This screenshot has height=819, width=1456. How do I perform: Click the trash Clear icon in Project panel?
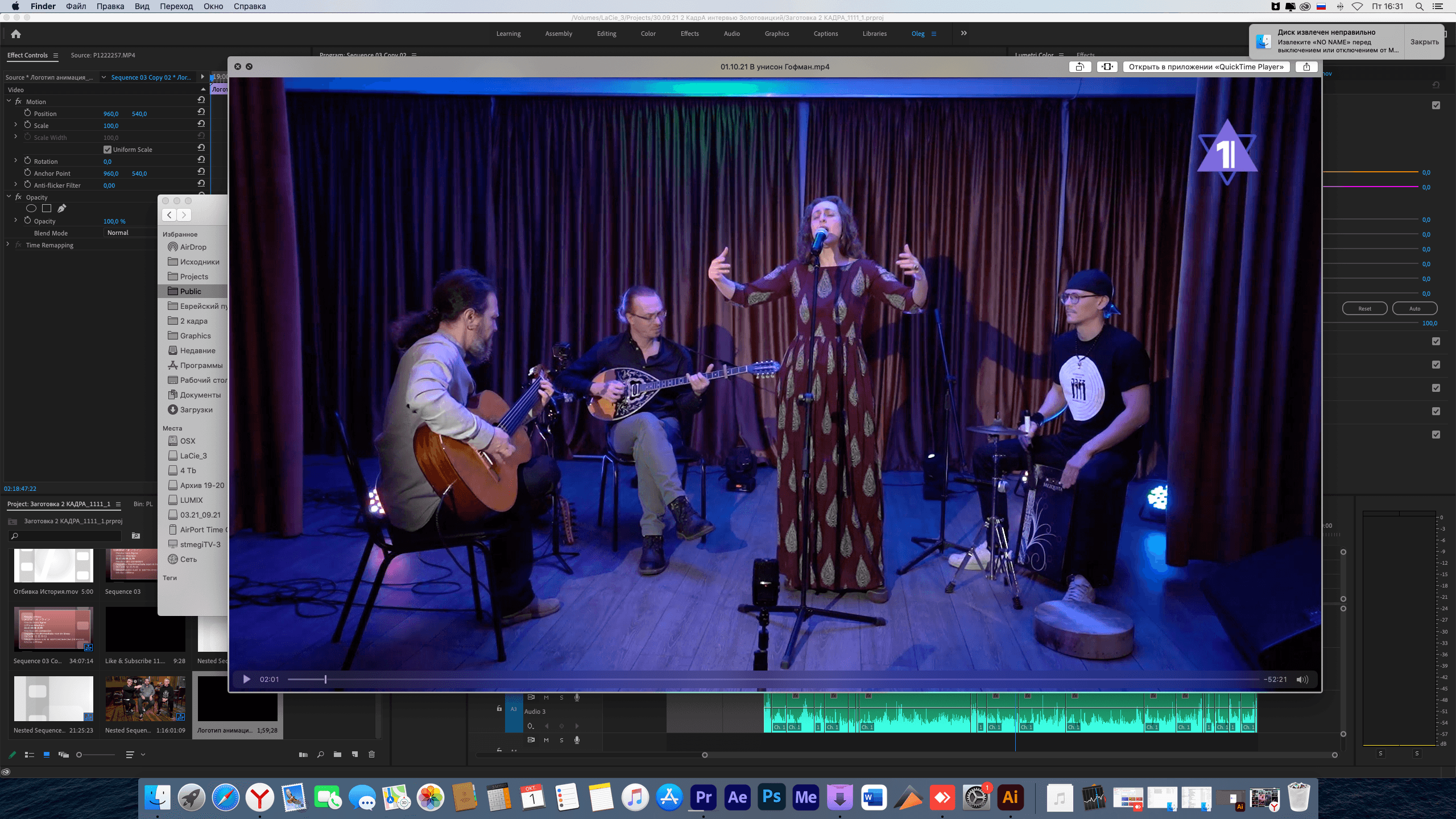coord(372,754)
